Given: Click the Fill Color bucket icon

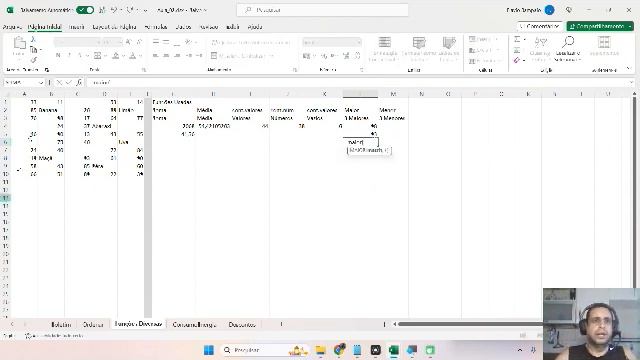Looking at the screenshot, I should tap(116, 56).
